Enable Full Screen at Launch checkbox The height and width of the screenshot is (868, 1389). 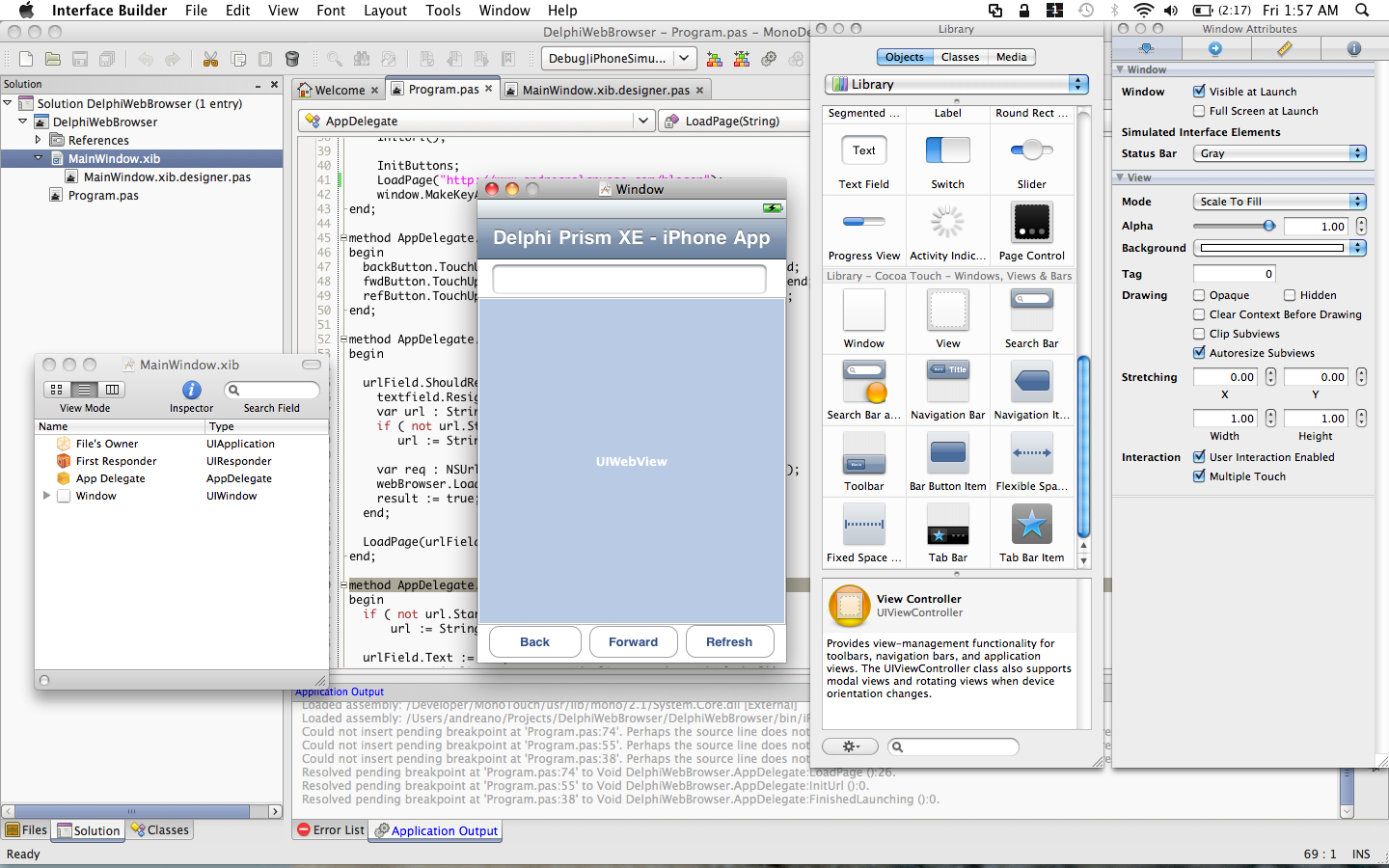[1199, 111]
